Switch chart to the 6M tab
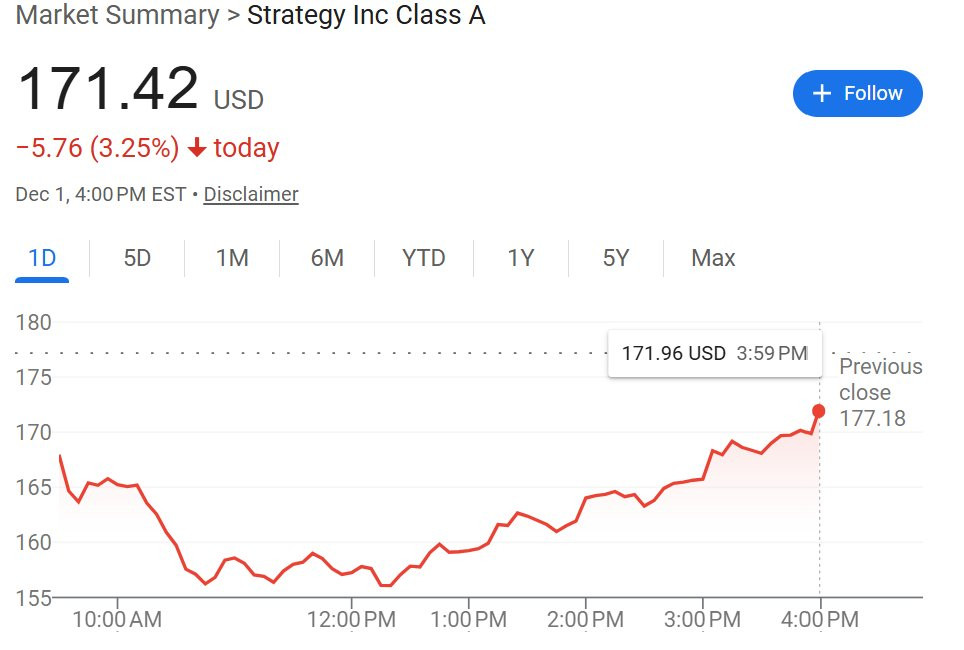This screenshot has height=650, width=964. 327,258
